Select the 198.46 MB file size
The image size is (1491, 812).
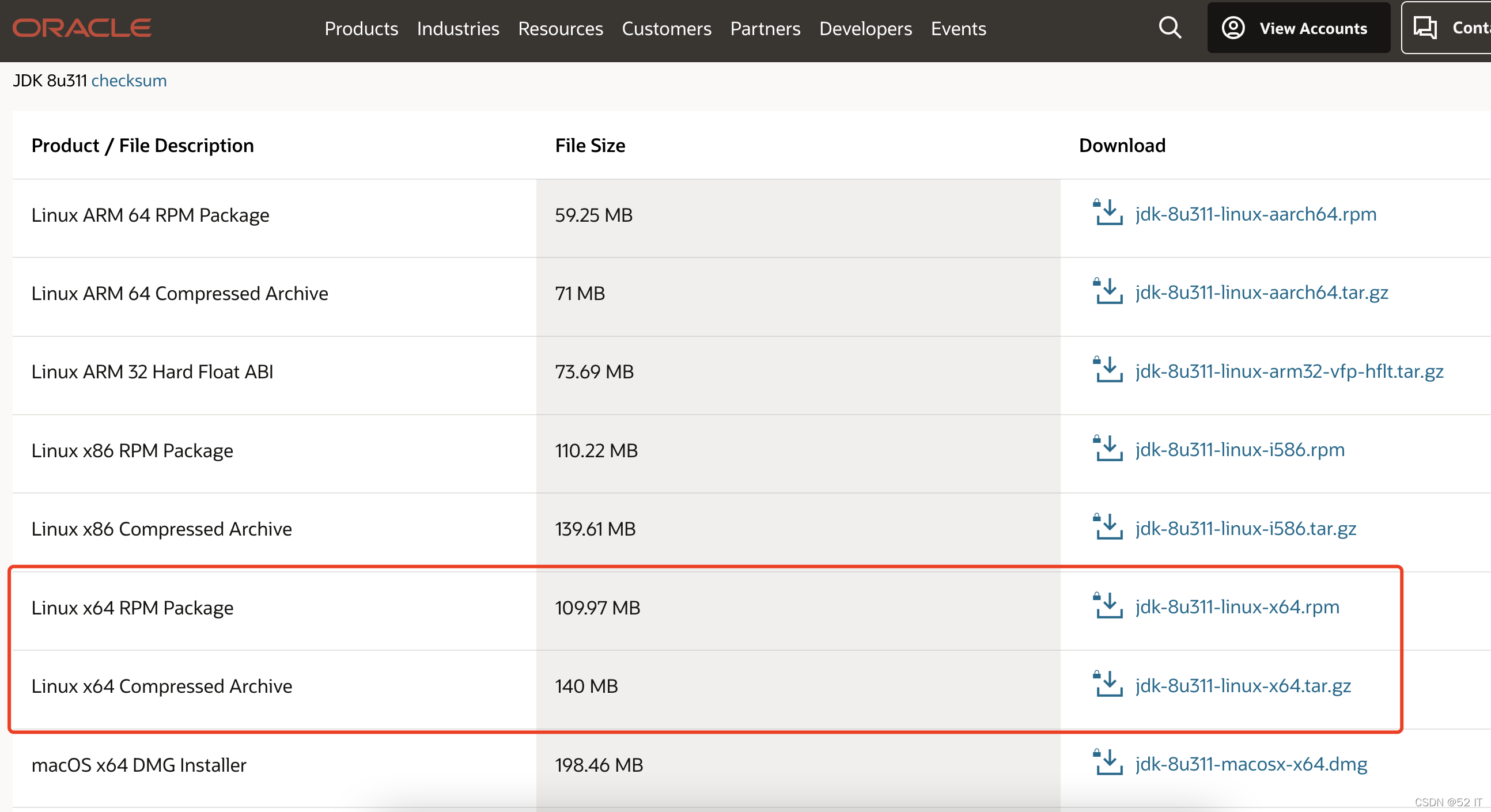599,765
